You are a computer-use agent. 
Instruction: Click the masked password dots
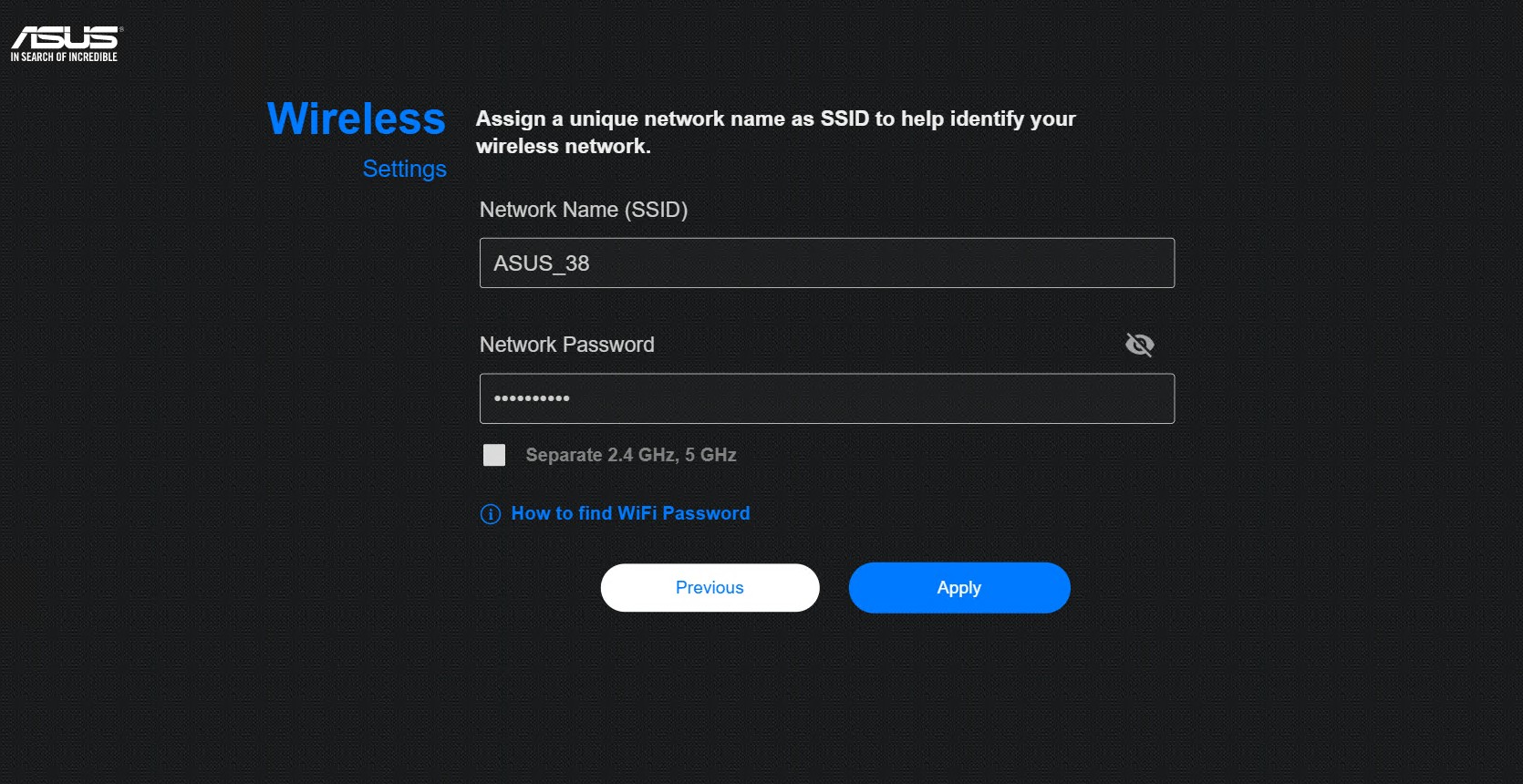(x=532, y=398)
